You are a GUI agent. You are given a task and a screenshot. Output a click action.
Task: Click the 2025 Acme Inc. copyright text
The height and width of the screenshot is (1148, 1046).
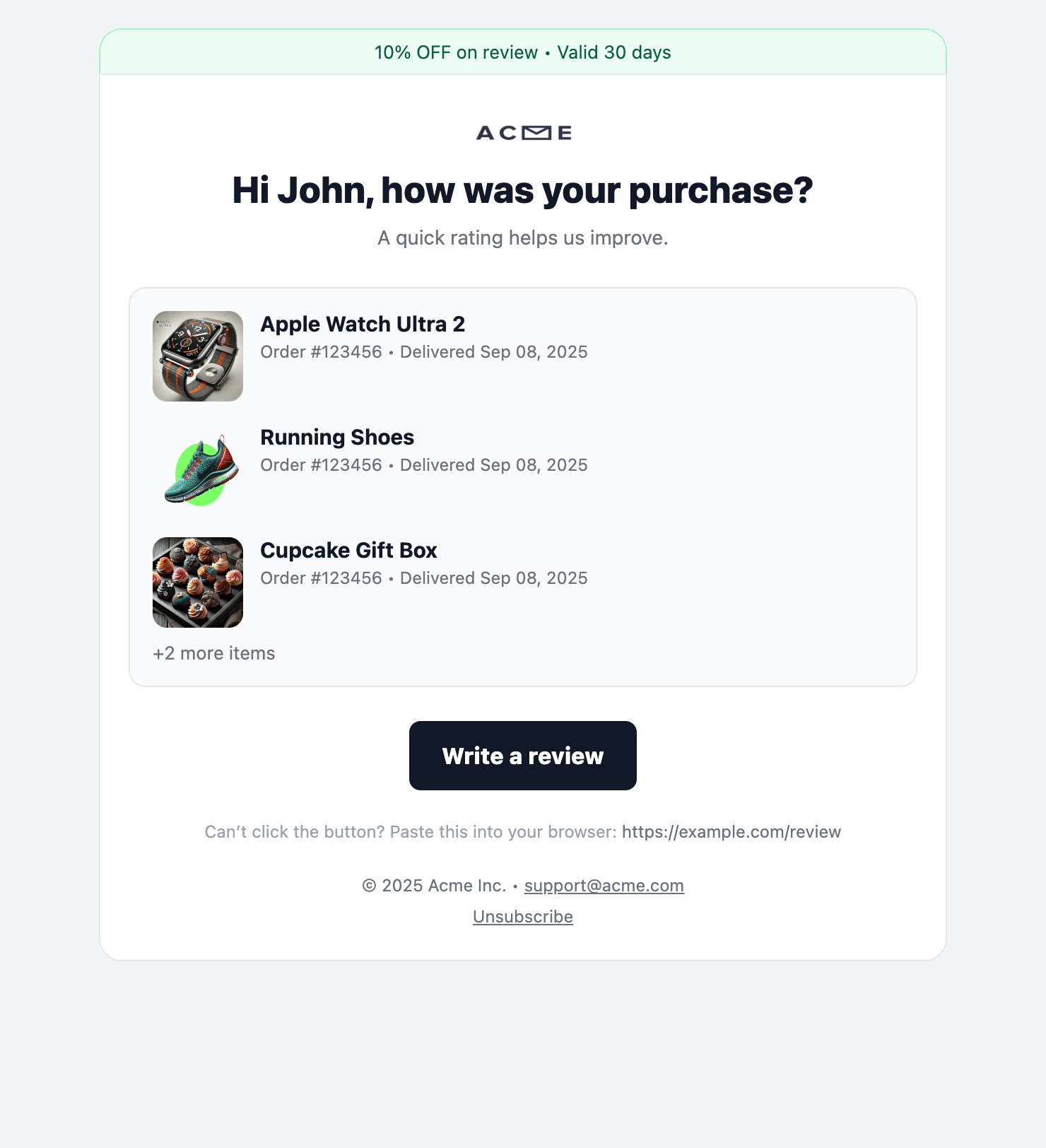tap(434, 886)
